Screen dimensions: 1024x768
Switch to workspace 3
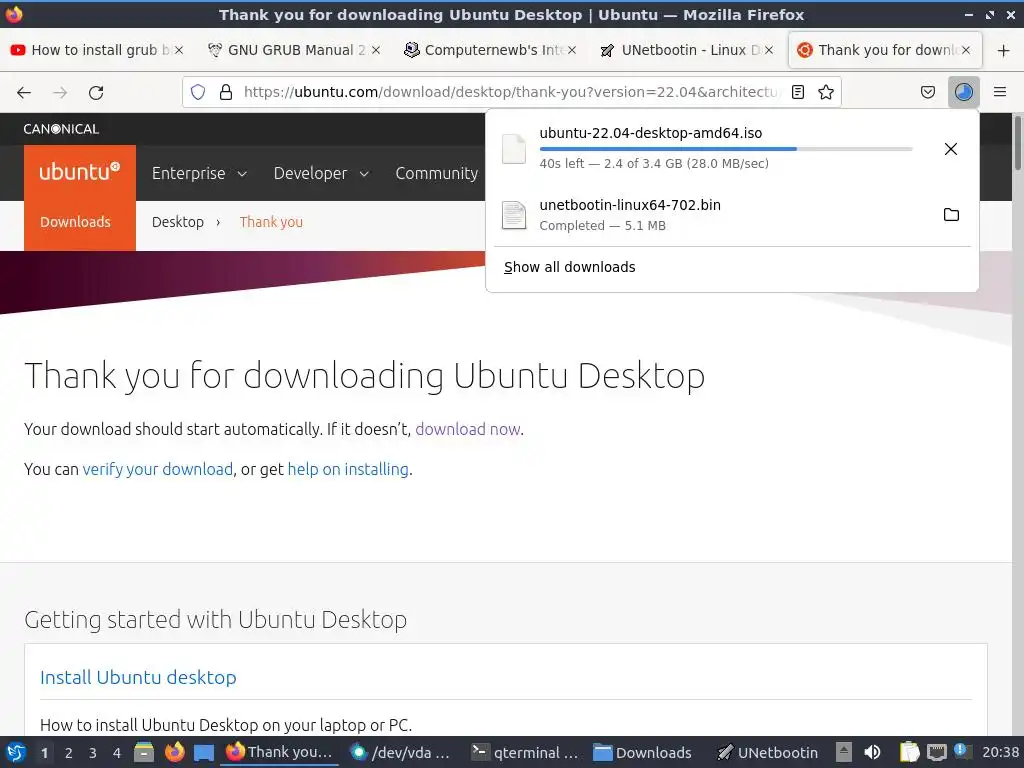pos(93,753)
